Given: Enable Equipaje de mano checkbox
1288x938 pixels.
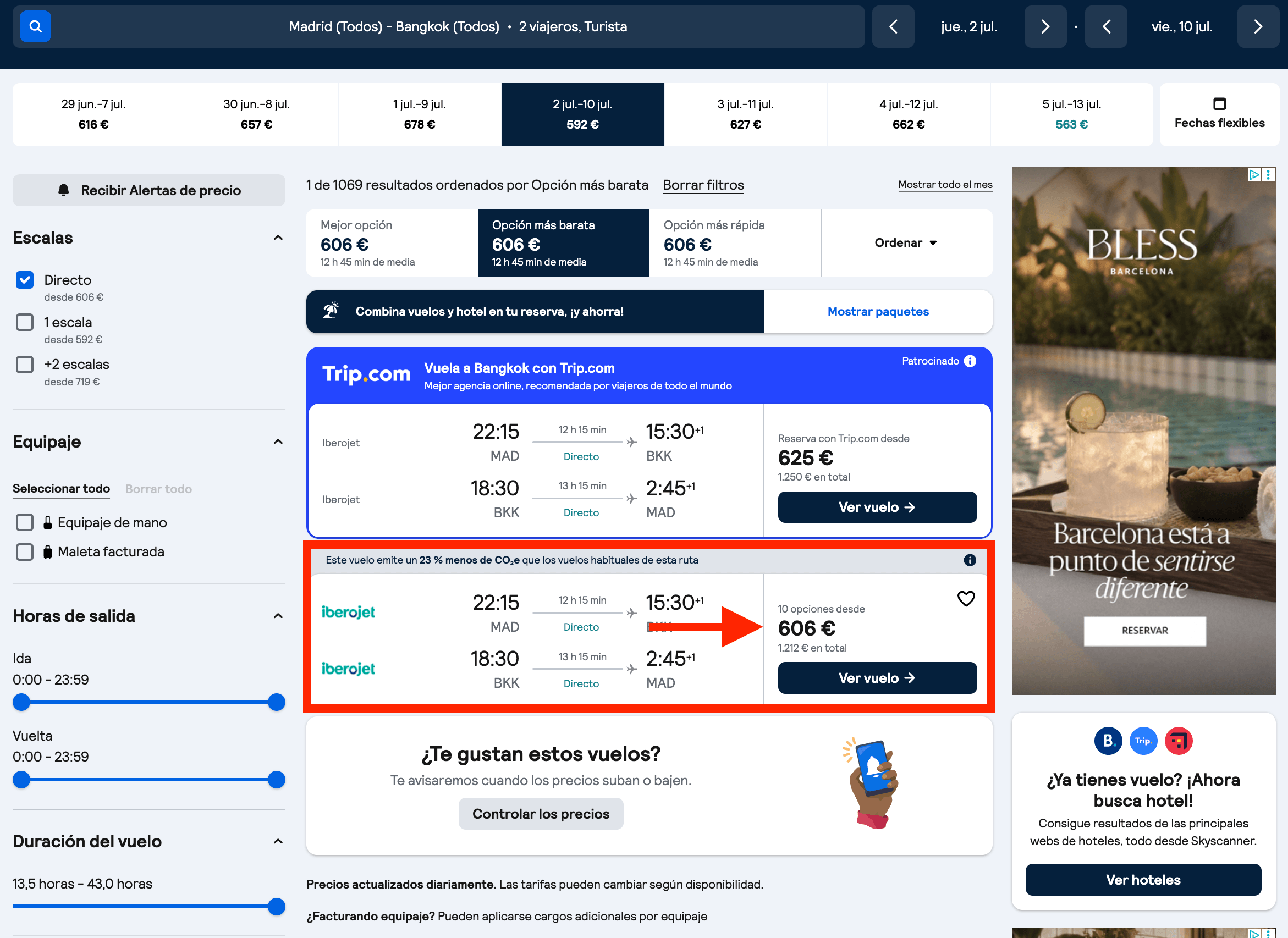Looking at the screenshot, I should tap(24, 522).
